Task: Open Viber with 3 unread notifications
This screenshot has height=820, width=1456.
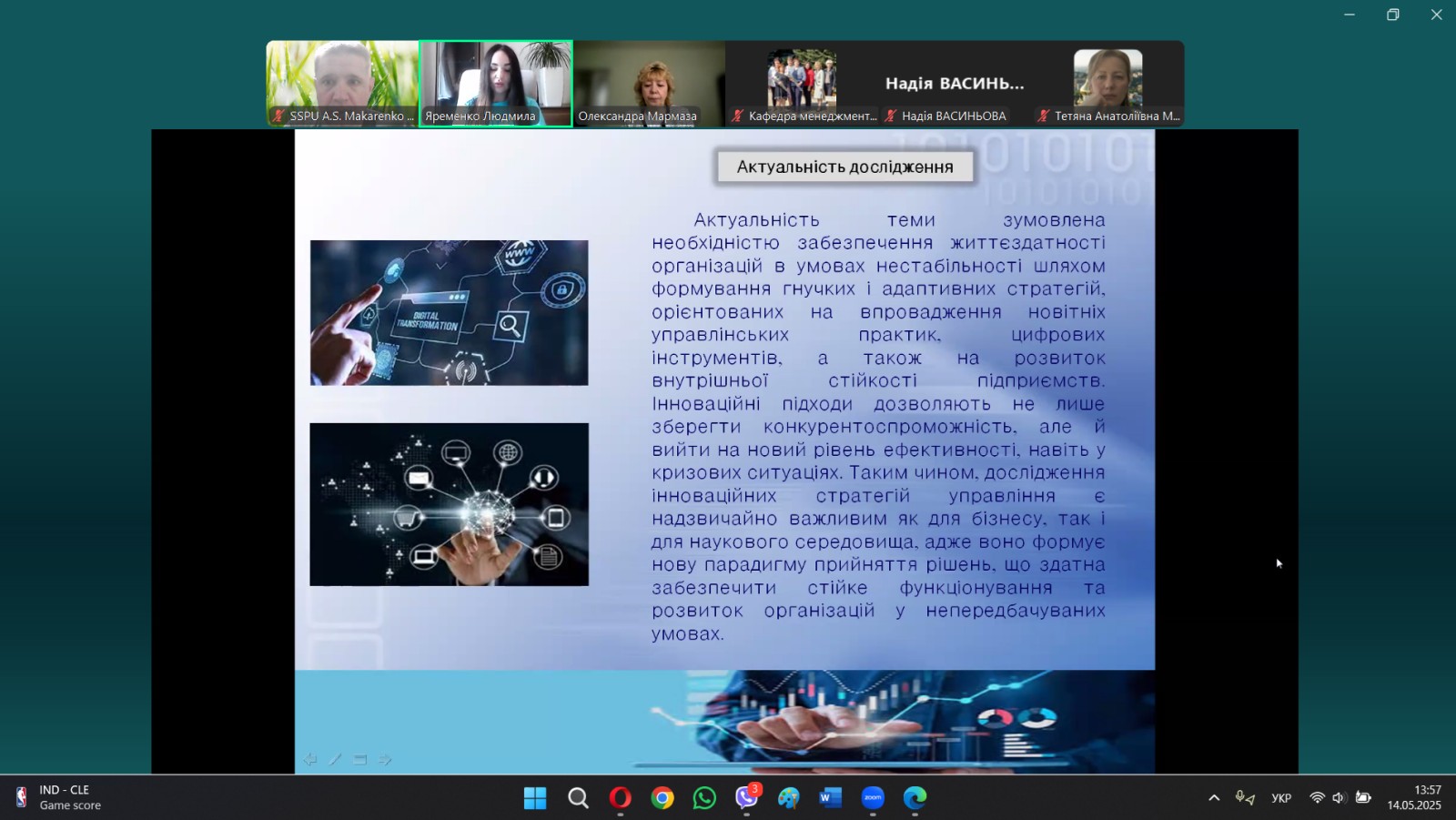Action: click(x=746, y=798)
